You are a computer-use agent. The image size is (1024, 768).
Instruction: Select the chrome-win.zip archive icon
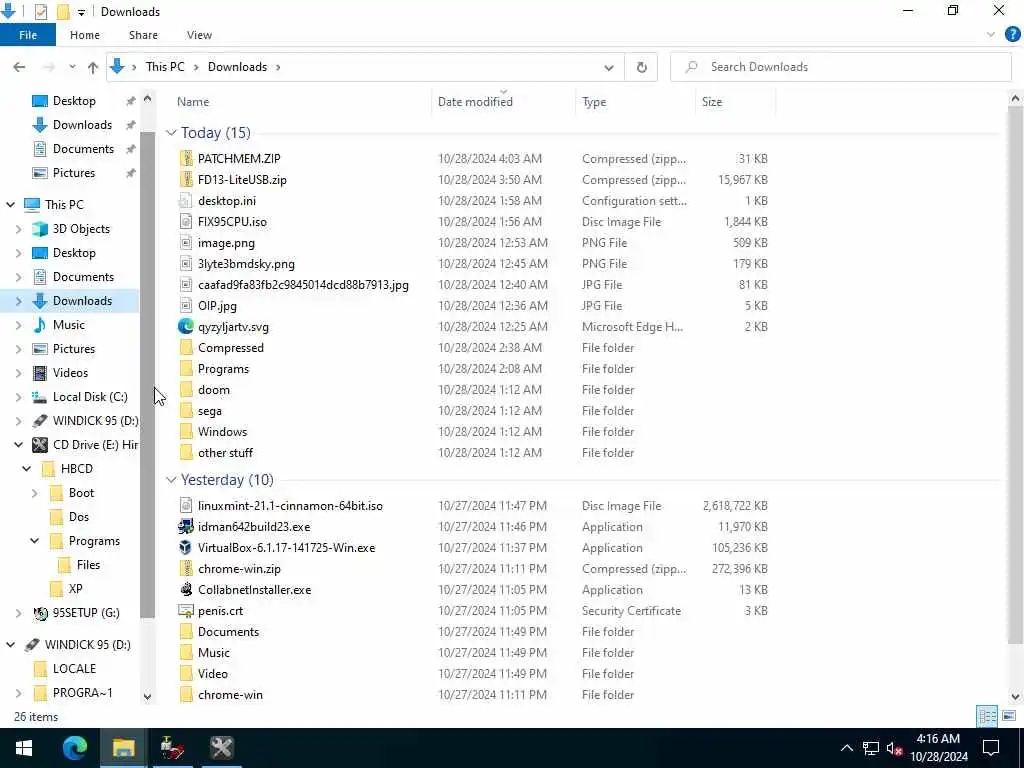[186, 569]
